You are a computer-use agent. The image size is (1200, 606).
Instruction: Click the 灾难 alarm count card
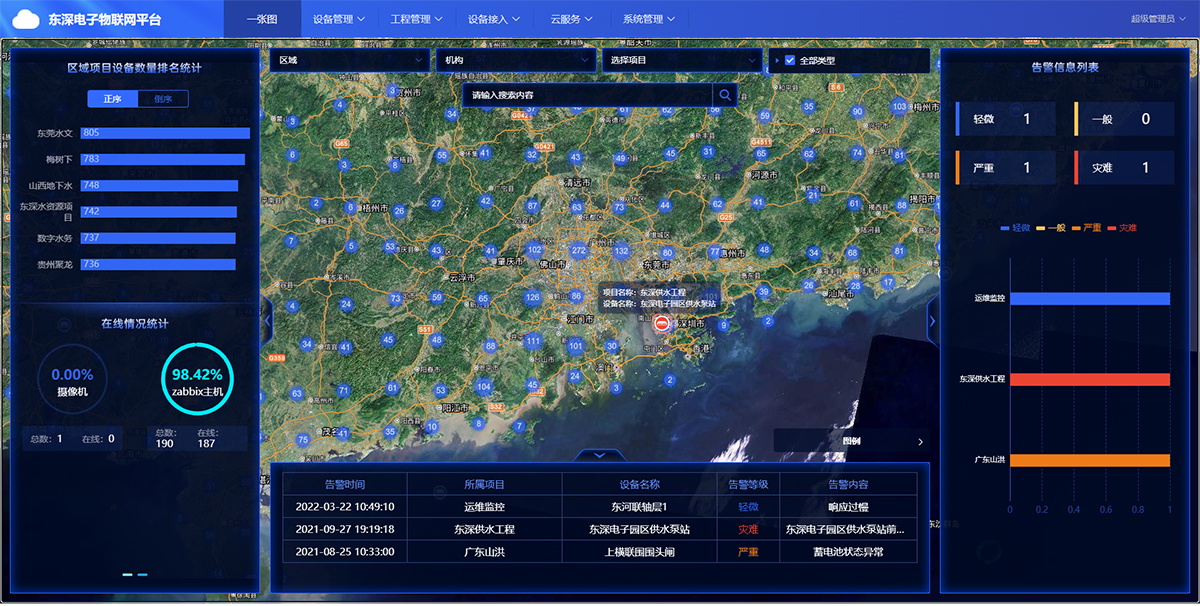pos(1124,168)
